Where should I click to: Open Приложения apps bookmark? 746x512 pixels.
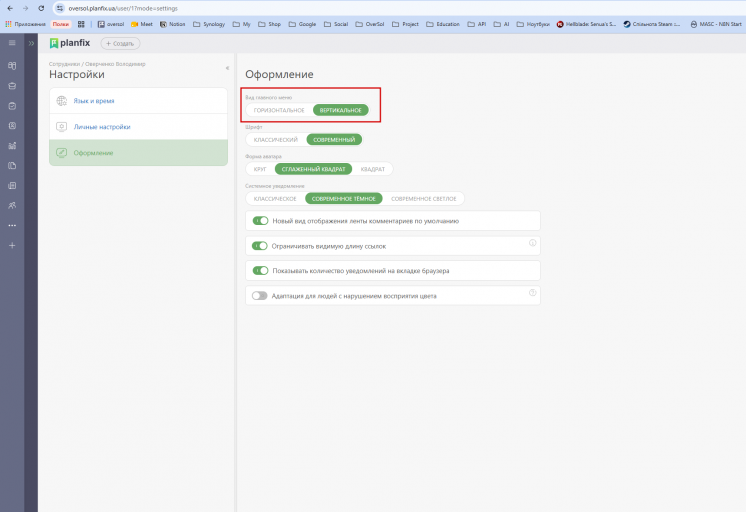(x=26, y=24)
